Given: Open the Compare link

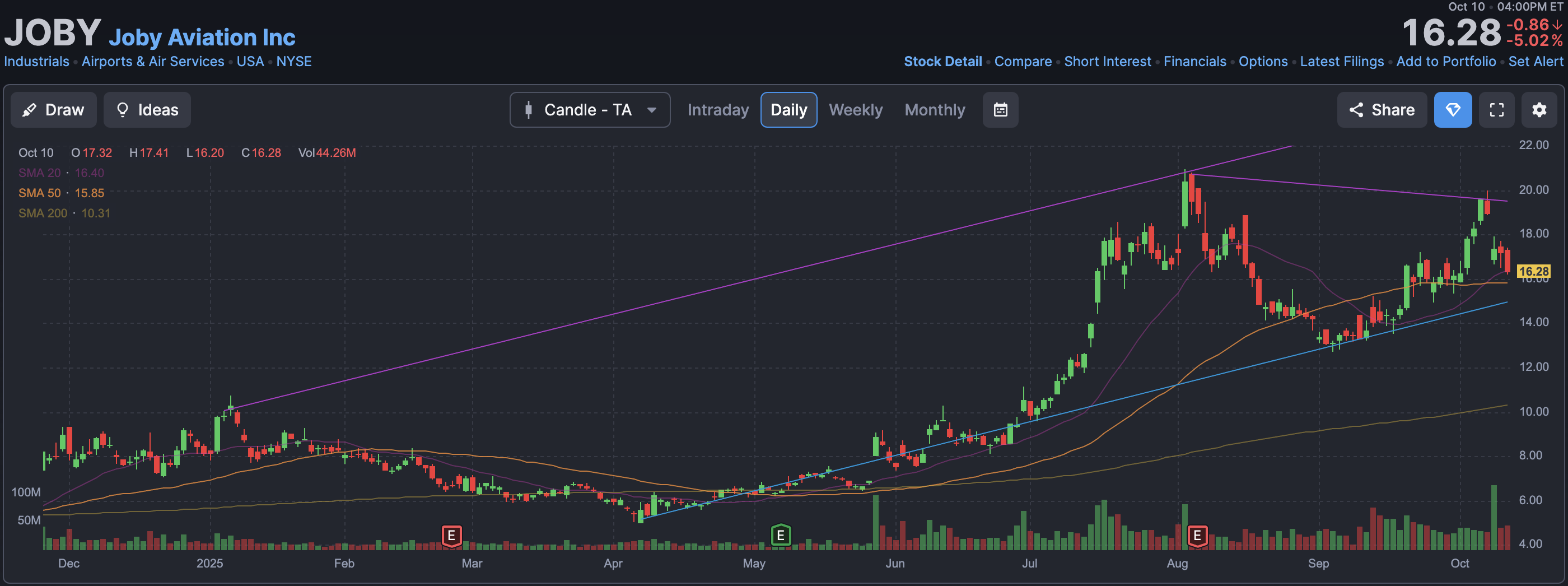Looking at the screenshot, I should [1023, 62].
